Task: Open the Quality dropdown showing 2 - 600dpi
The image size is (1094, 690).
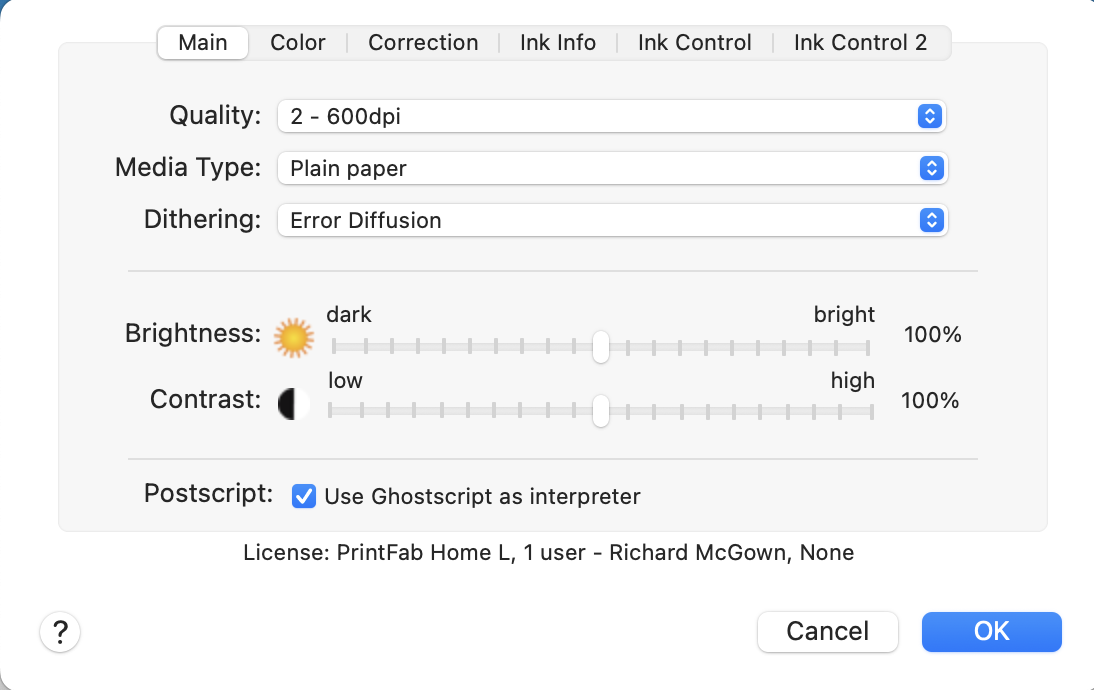Action: [x=611, y=117]
